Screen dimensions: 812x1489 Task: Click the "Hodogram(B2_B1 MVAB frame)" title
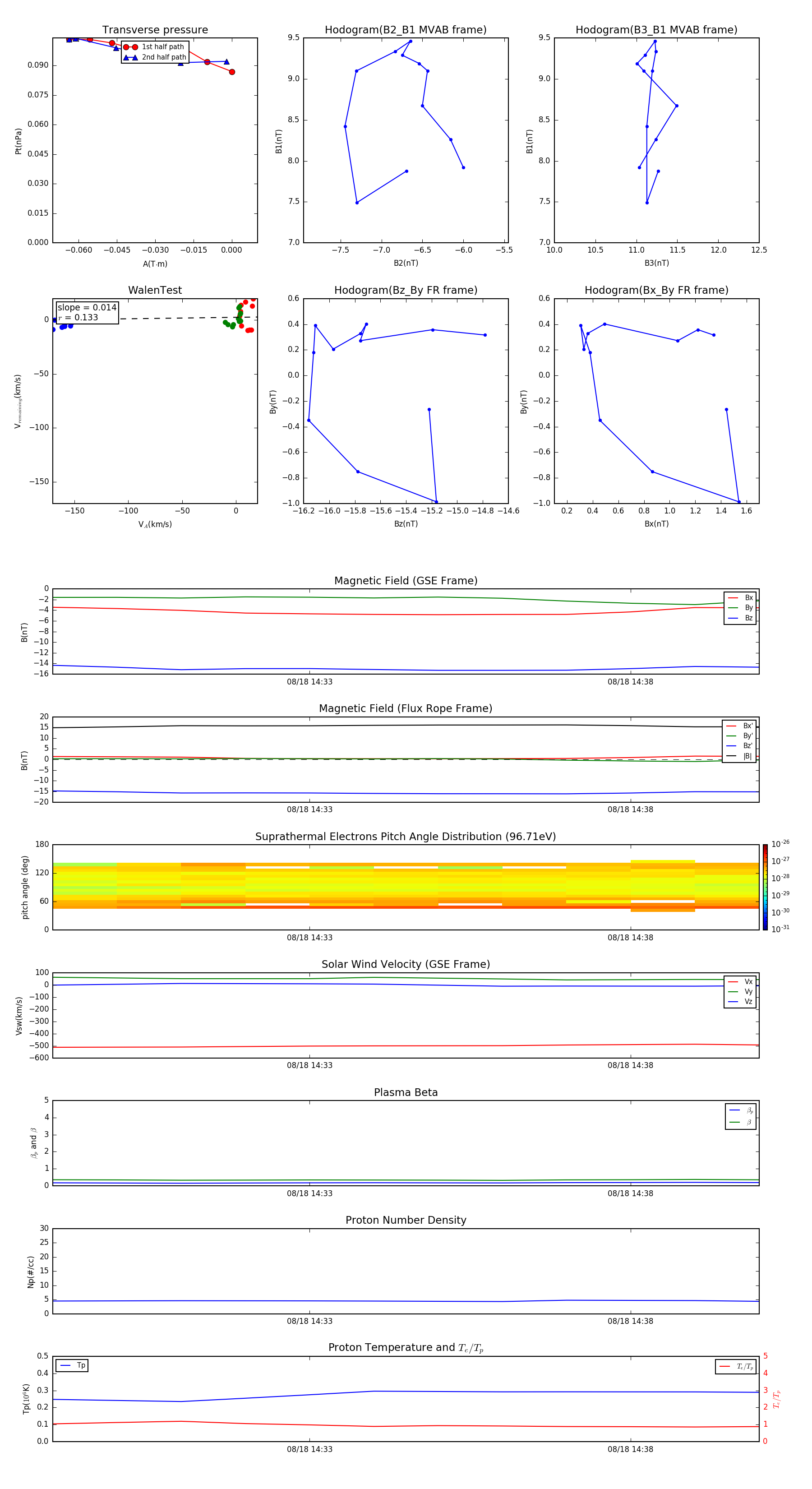tap(406, 30)
